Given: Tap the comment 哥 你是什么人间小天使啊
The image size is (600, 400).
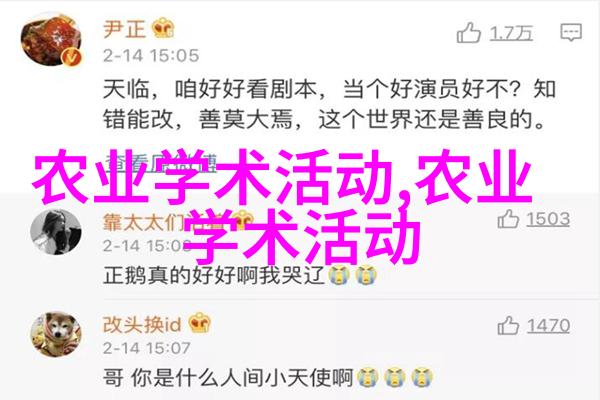Looking at the screenshot, I should click(268, 378).
